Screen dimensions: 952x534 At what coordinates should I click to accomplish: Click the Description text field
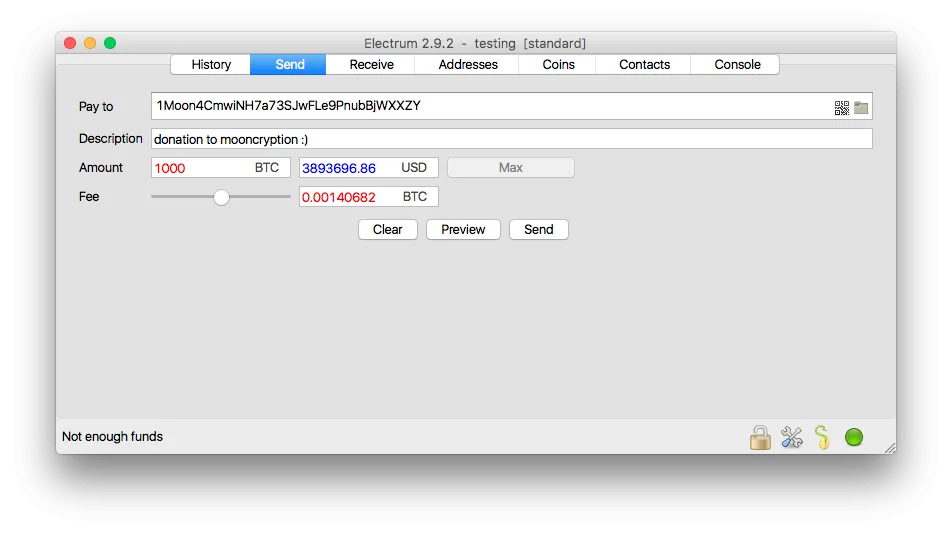(511, 139)
